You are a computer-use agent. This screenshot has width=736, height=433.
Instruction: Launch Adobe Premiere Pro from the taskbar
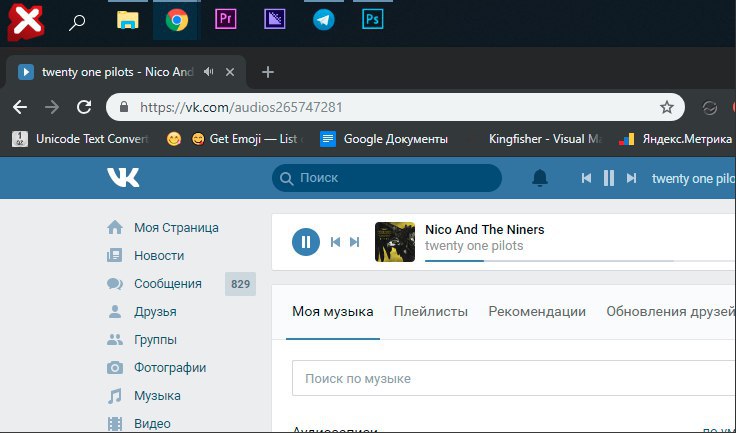225,19
